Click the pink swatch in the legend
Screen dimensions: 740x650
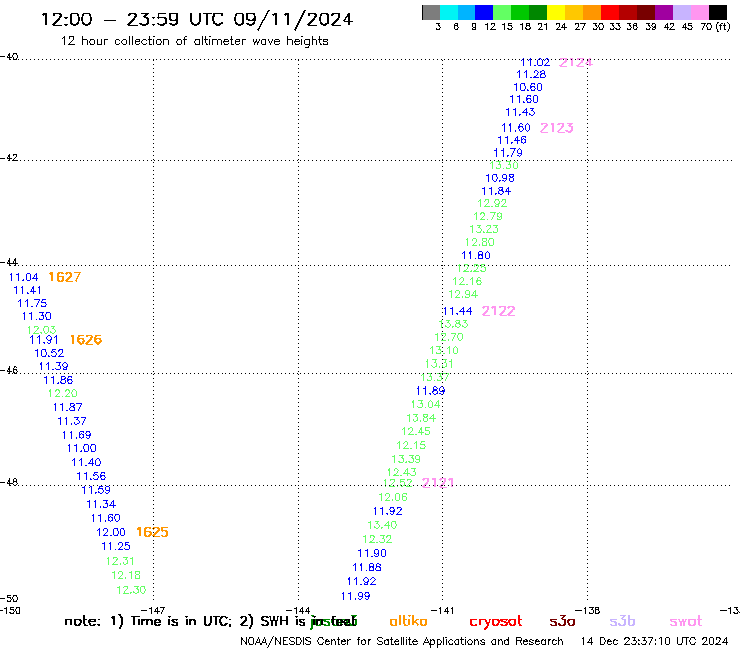click(699, 12)
